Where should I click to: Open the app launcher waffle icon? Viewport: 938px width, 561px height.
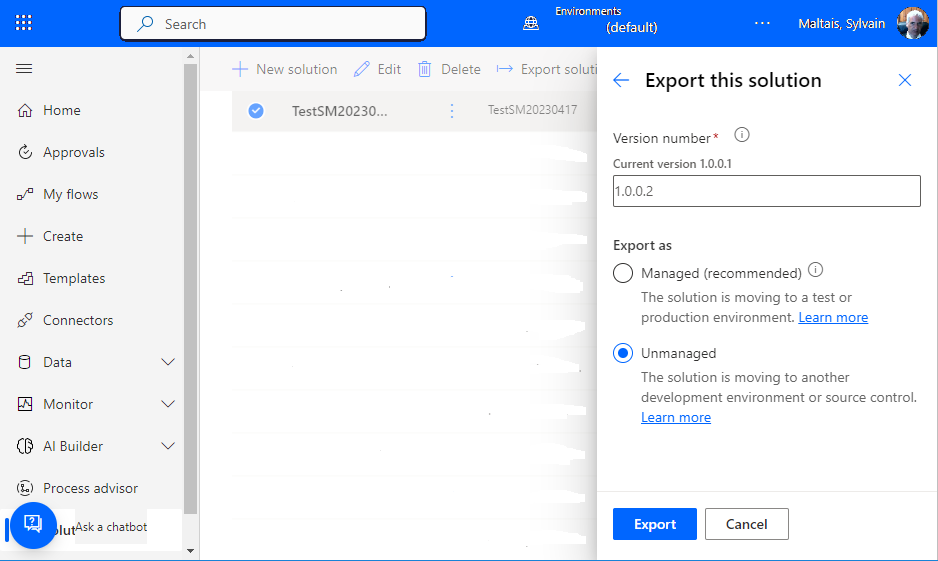[24, 23]
